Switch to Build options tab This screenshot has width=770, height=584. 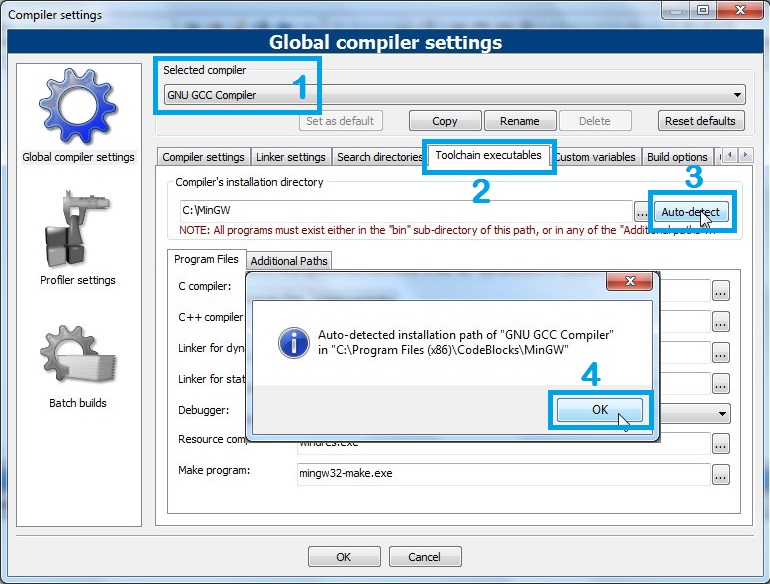677,157
